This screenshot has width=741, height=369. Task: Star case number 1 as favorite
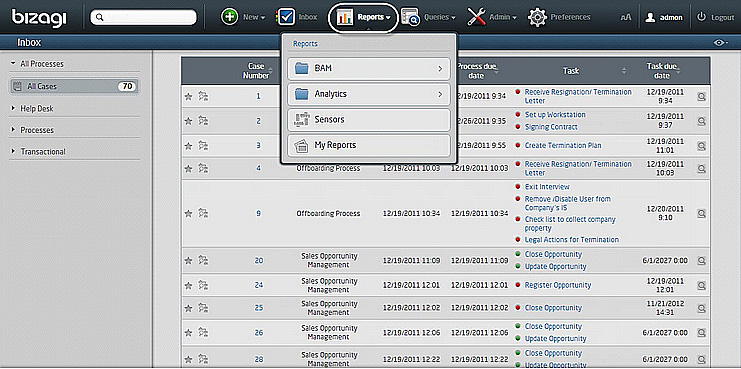188,96
